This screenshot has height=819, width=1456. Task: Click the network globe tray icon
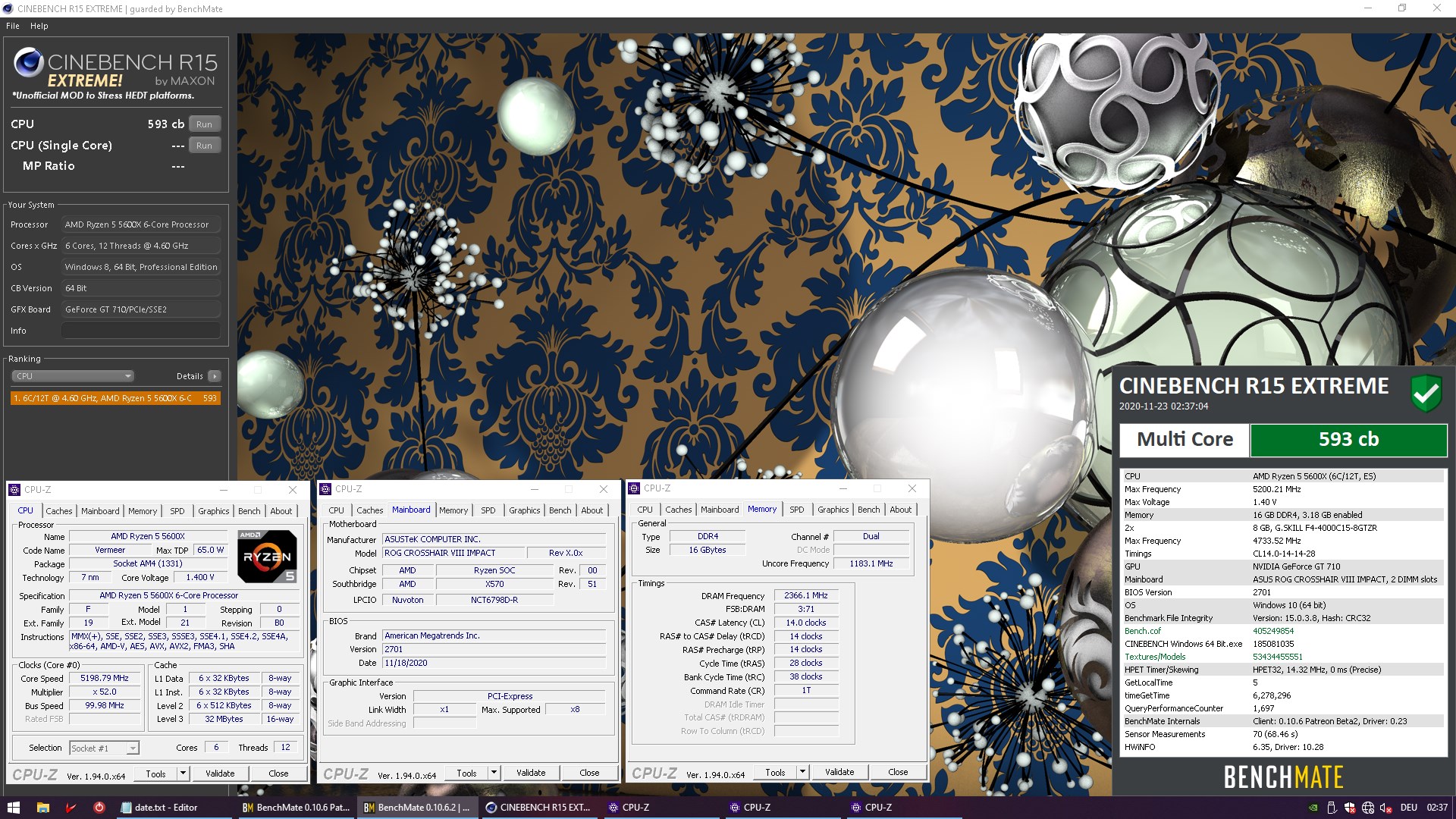pyautogui.click(x=1368, y=808)
